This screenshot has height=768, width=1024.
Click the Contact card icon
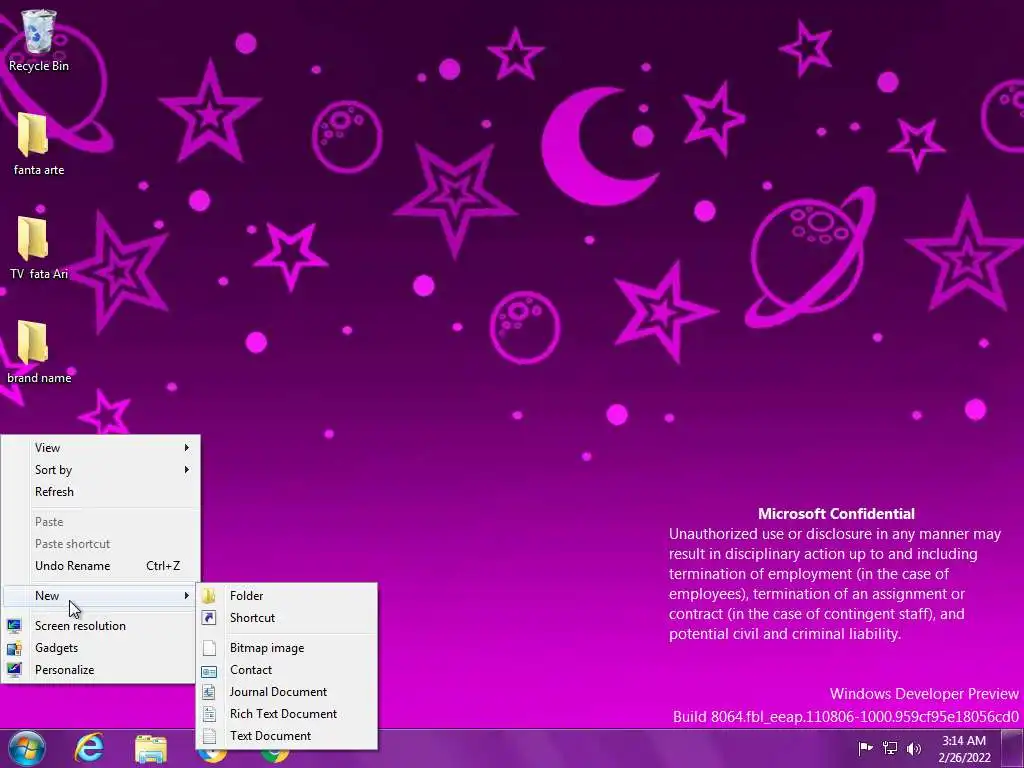pyautogui.click(x=209, y=671)
